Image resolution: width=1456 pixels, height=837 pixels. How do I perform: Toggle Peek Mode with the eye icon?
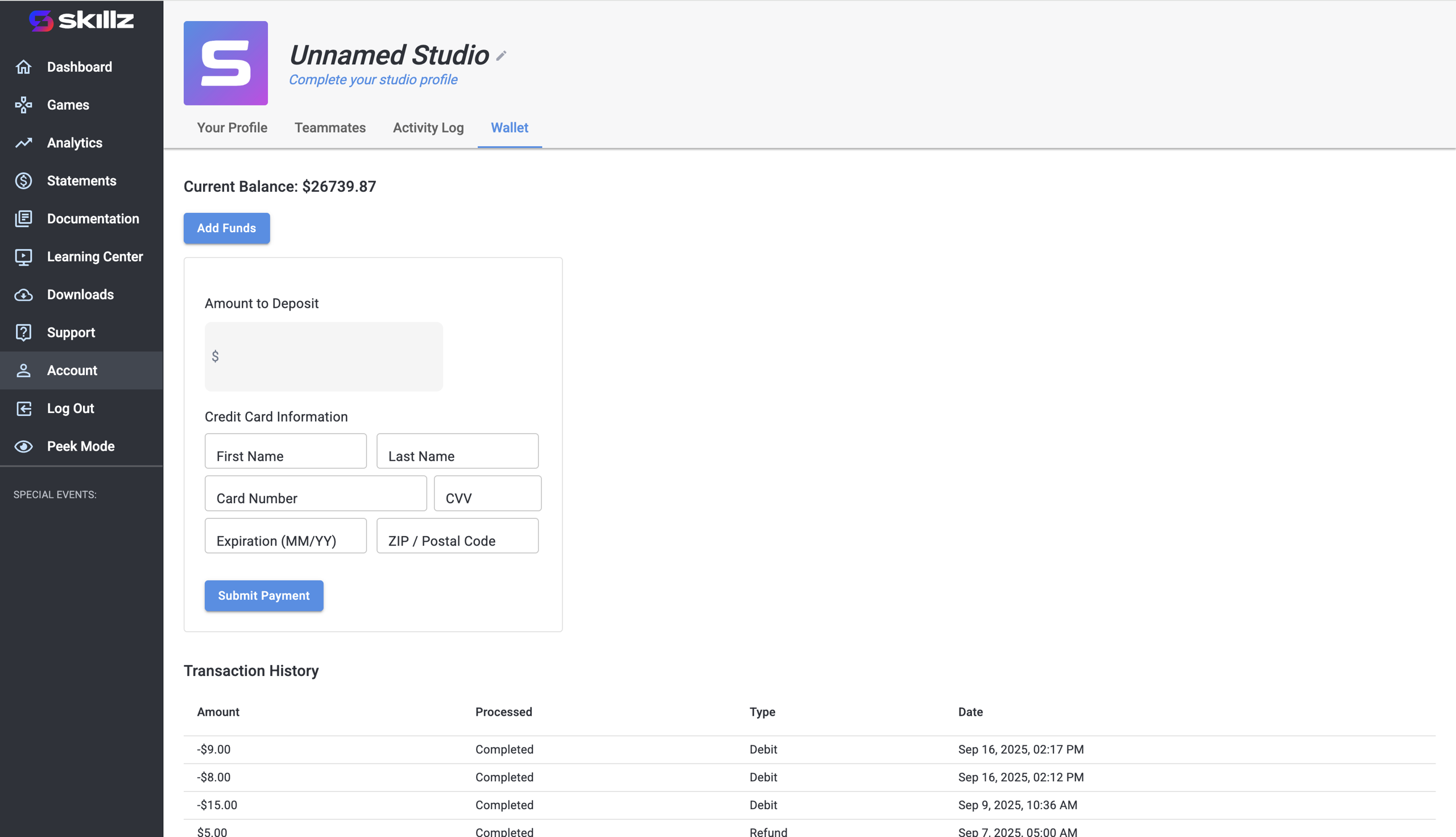[23, 446]
